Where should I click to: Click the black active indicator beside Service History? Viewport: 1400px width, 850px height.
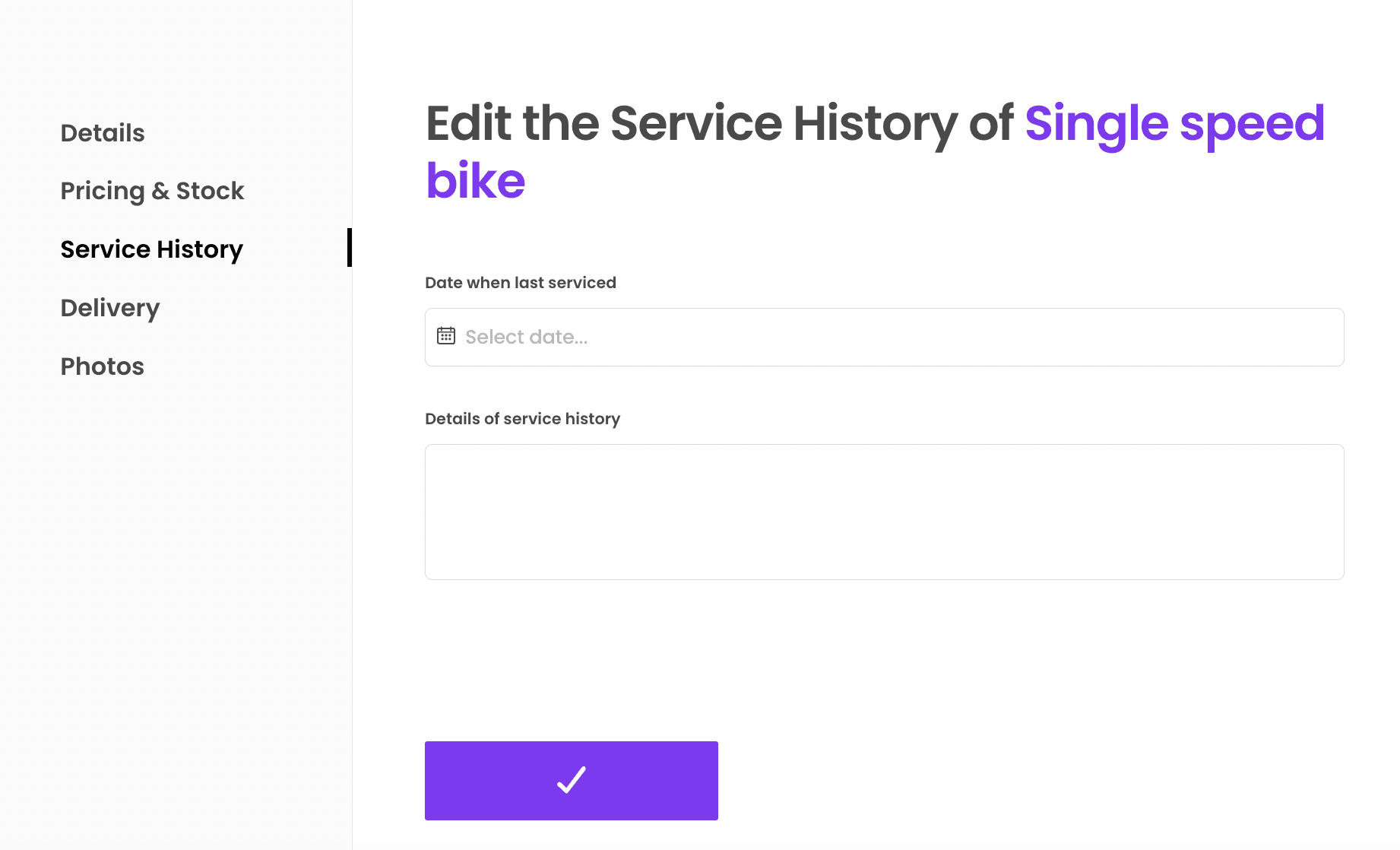tap(349, 248)
